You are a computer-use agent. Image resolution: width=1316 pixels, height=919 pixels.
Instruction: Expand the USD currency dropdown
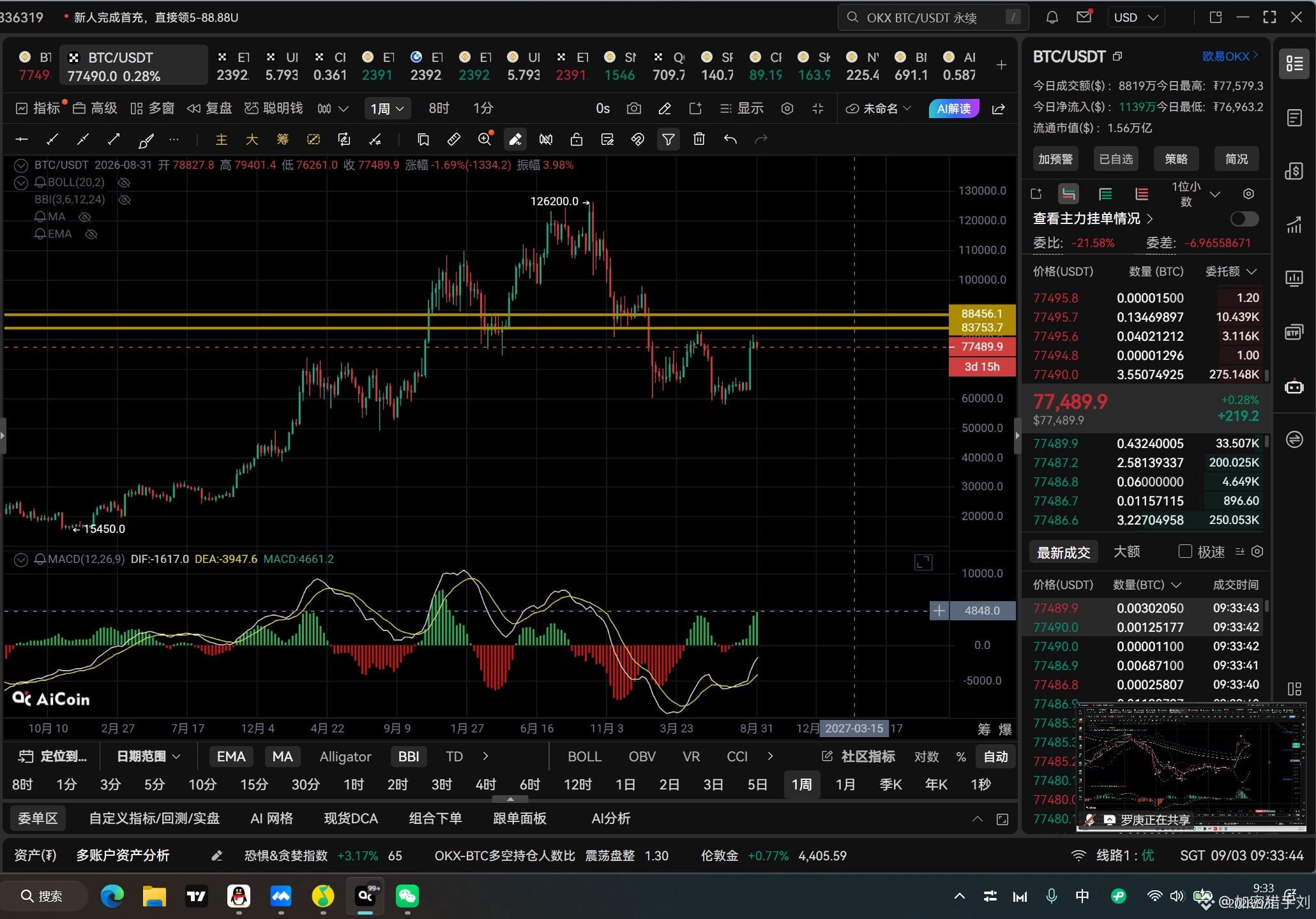(x=1136, y=17)
